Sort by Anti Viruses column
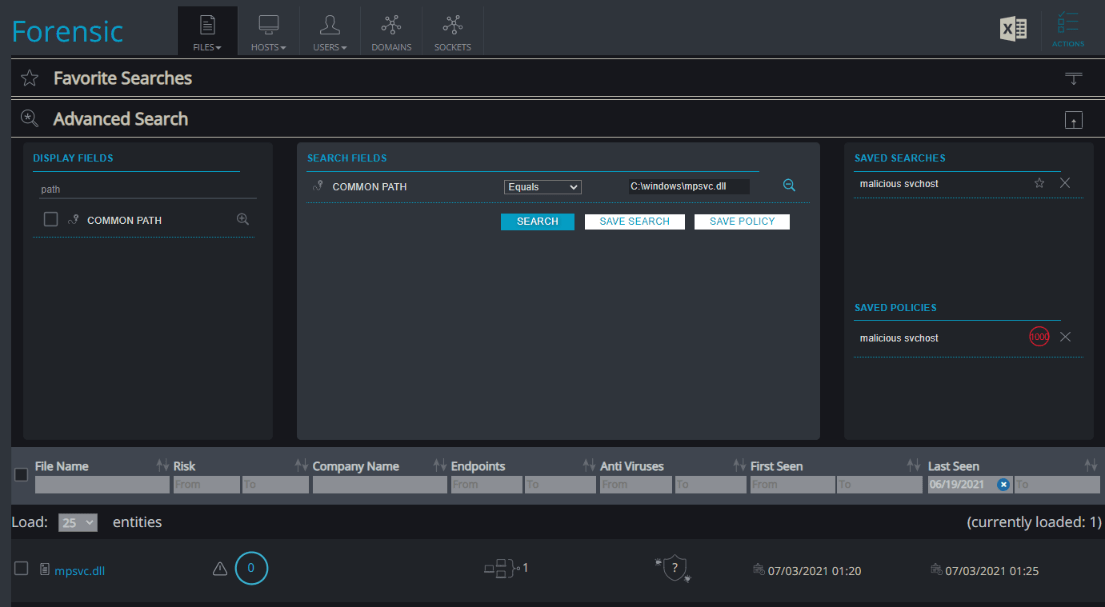 [x=739, y=465]
